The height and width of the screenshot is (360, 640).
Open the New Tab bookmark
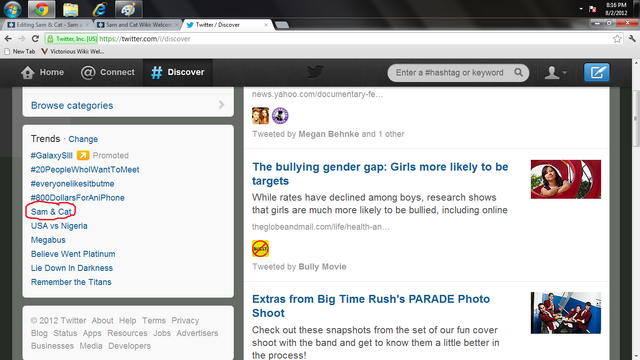pyautogui.click(x=19, y=51)
